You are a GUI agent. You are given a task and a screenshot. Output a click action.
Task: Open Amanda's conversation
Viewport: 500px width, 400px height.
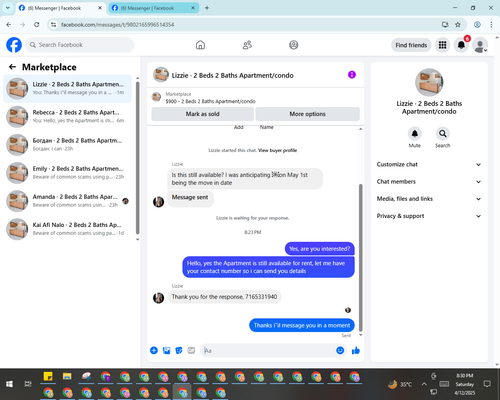(x=68, y=201)
